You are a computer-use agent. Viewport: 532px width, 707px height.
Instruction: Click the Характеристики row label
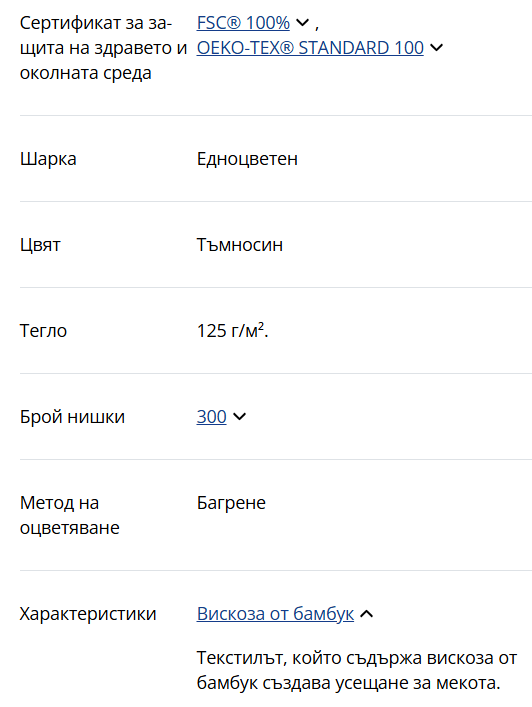coord(88,614)
